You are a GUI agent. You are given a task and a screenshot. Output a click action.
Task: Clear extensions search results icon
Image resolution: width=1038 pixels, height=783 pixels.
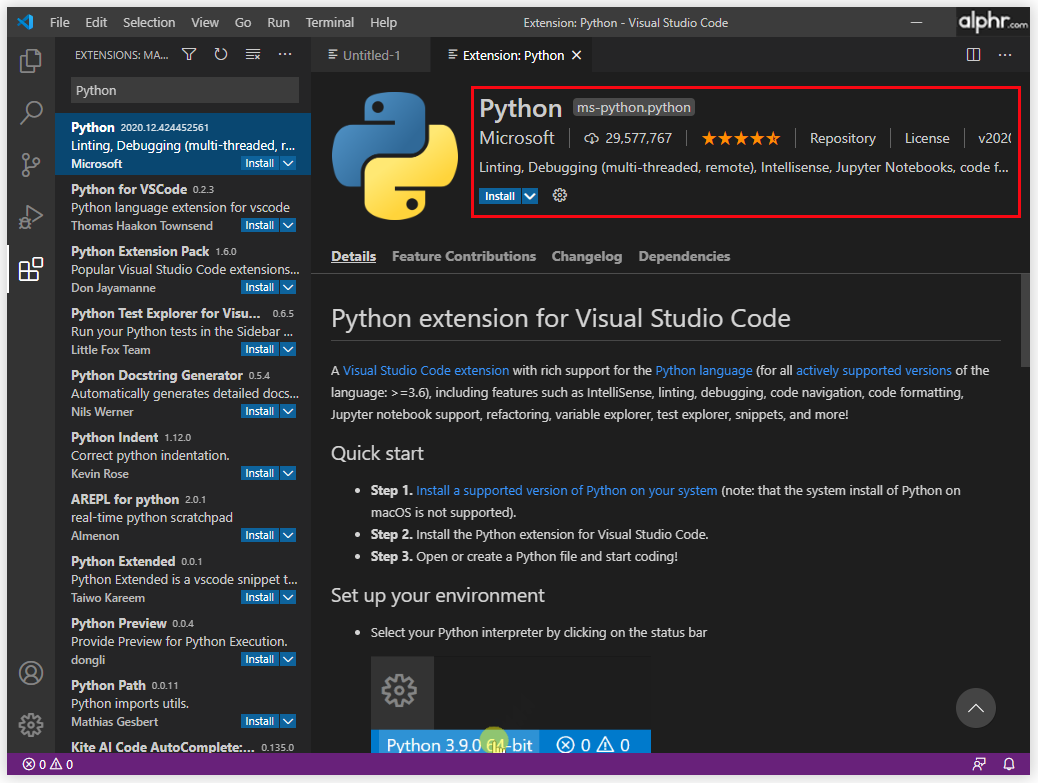253,54
